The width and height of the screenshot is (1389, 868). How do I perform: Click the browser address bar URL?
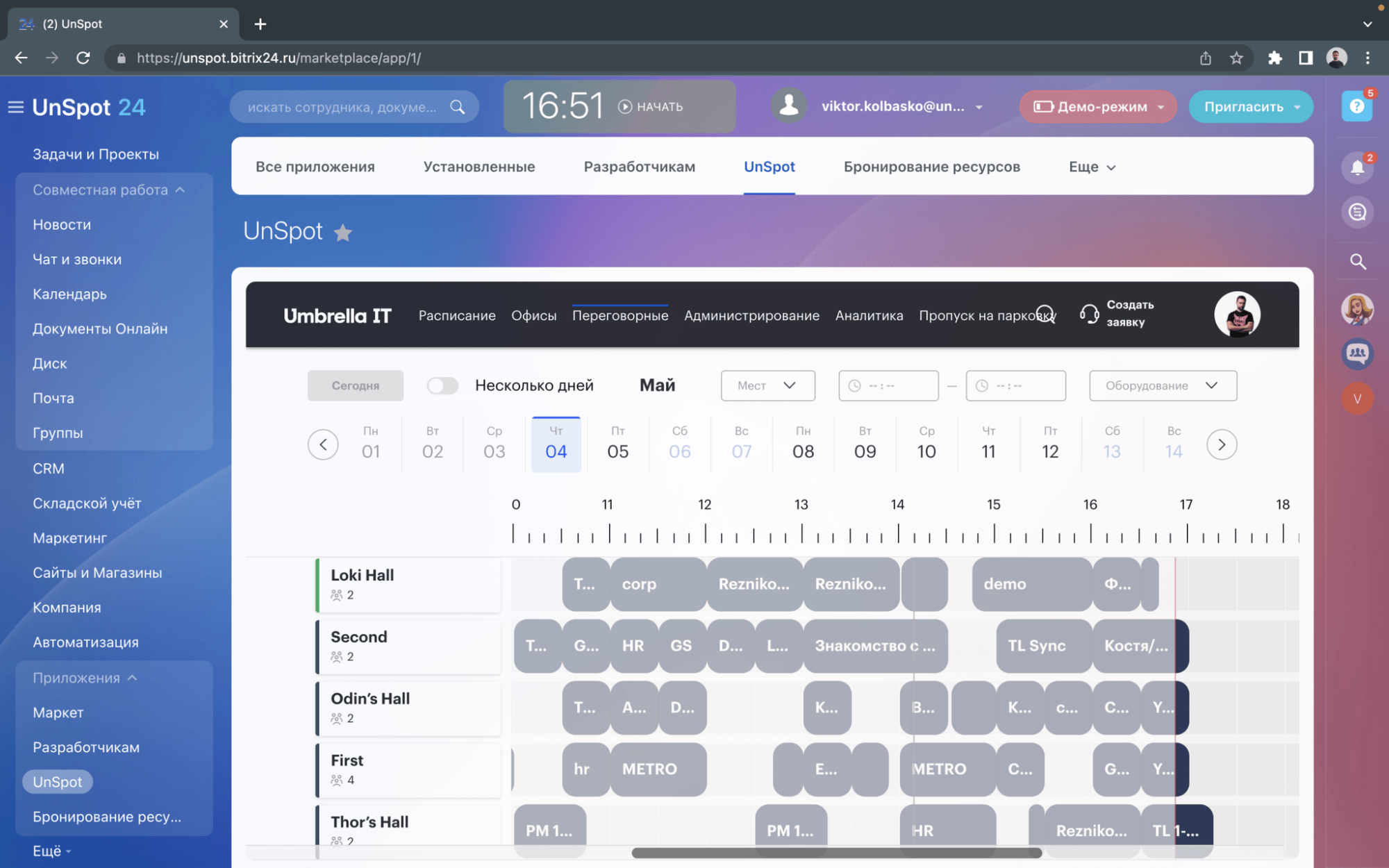coord(279,58)
